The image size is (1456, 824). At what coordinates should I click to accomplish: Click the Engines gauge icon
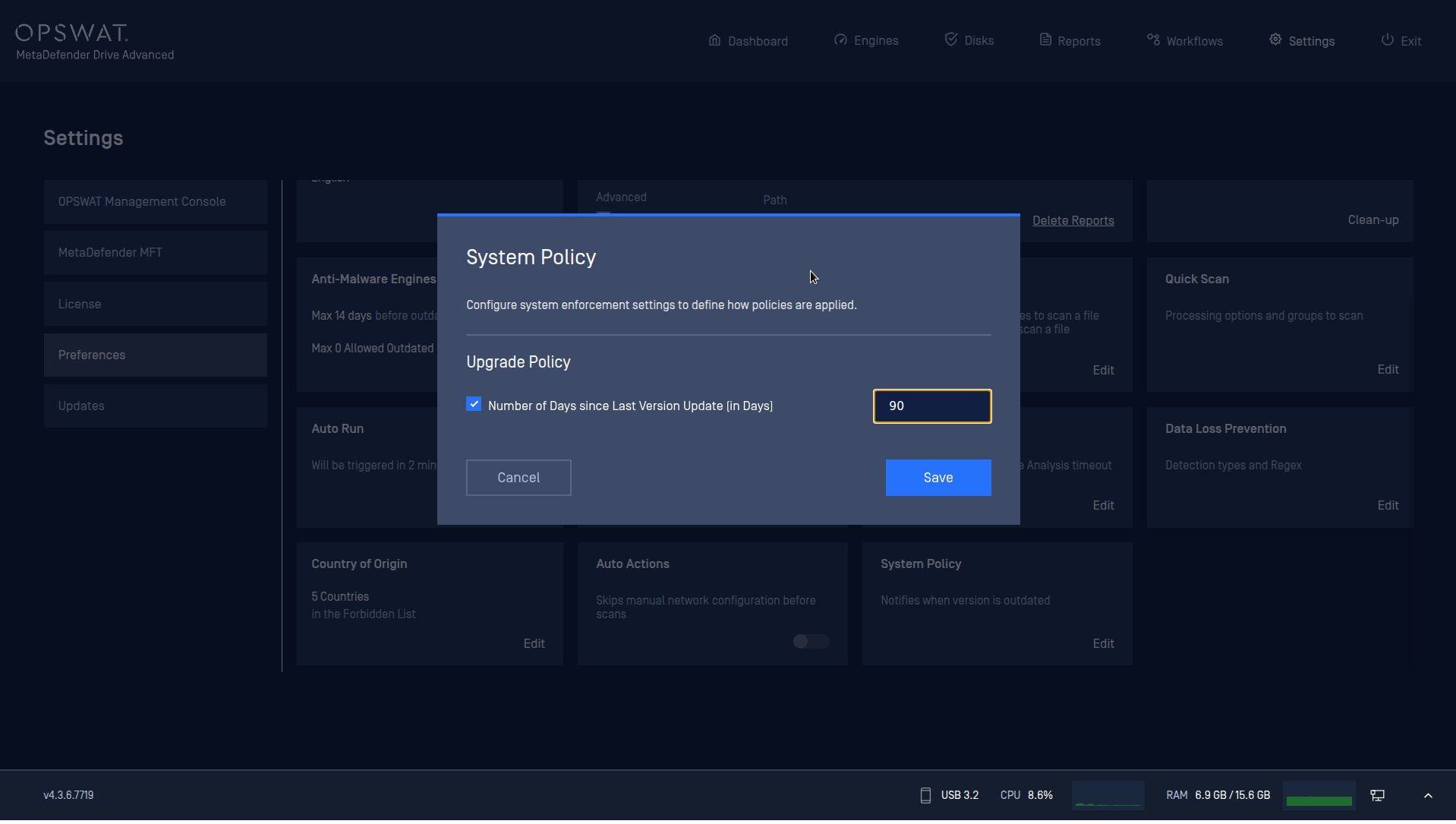840,40
